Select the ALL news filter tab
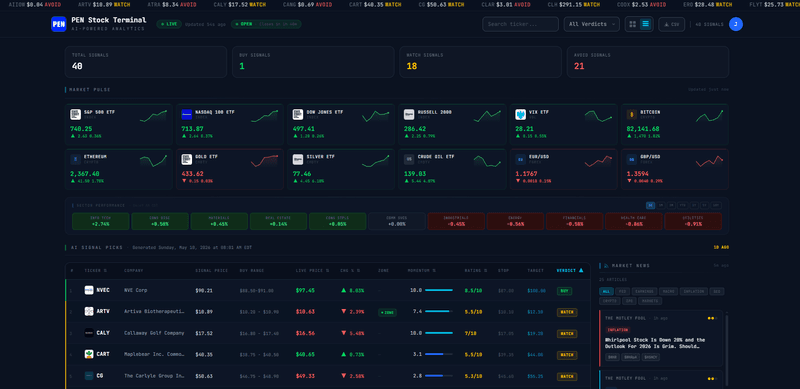Screen dimensions: 800x389 [606, 291]
